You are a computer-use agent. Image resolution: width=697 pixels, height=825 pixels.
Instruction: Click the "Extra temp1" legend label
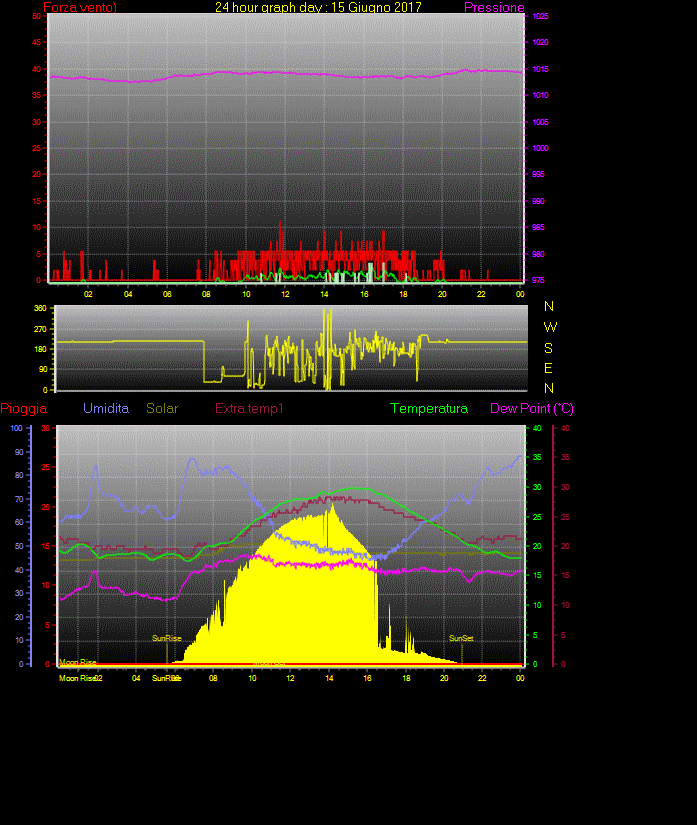coord(249,408)
